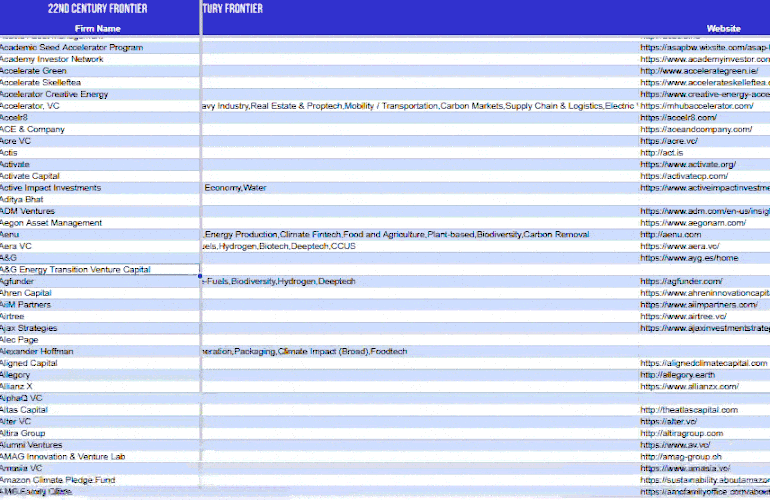Select the Academic Seed Accelerator Program cell
Screen dimensions: 770x500
click(100, 48)
